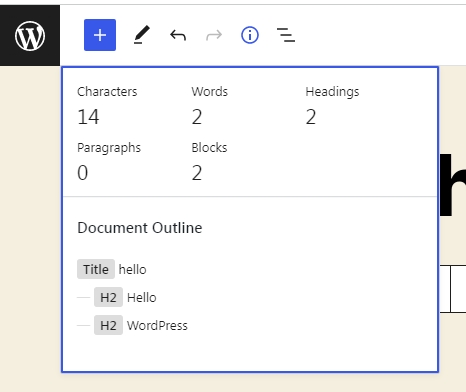Open the List View icon
Screen dimensions: 466x392
click(x=286, y=35)
